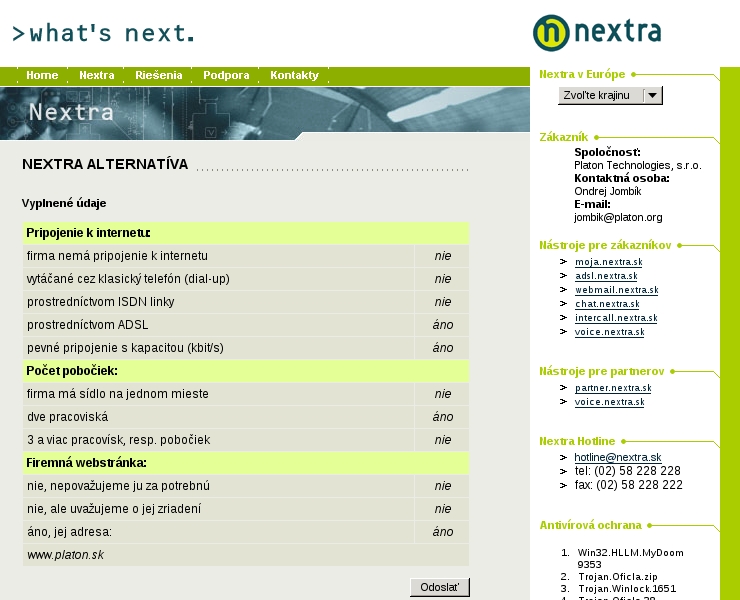Open partner.nextra.sk link
Viewport: 740px width, 600px height.
click(x=613, y=388)
